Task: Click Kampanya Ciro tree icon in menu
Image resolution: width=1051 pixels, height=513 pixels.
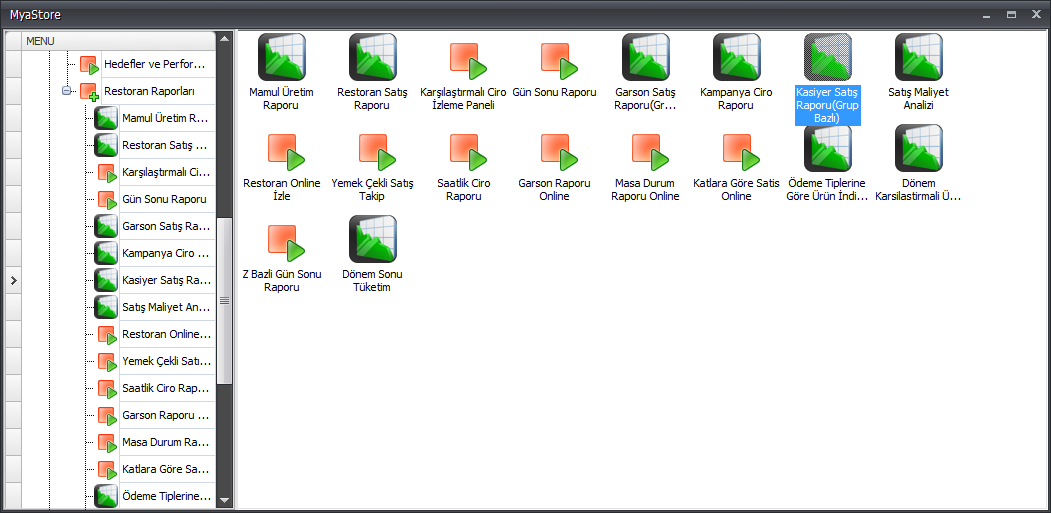Action: tap(106, 253)
